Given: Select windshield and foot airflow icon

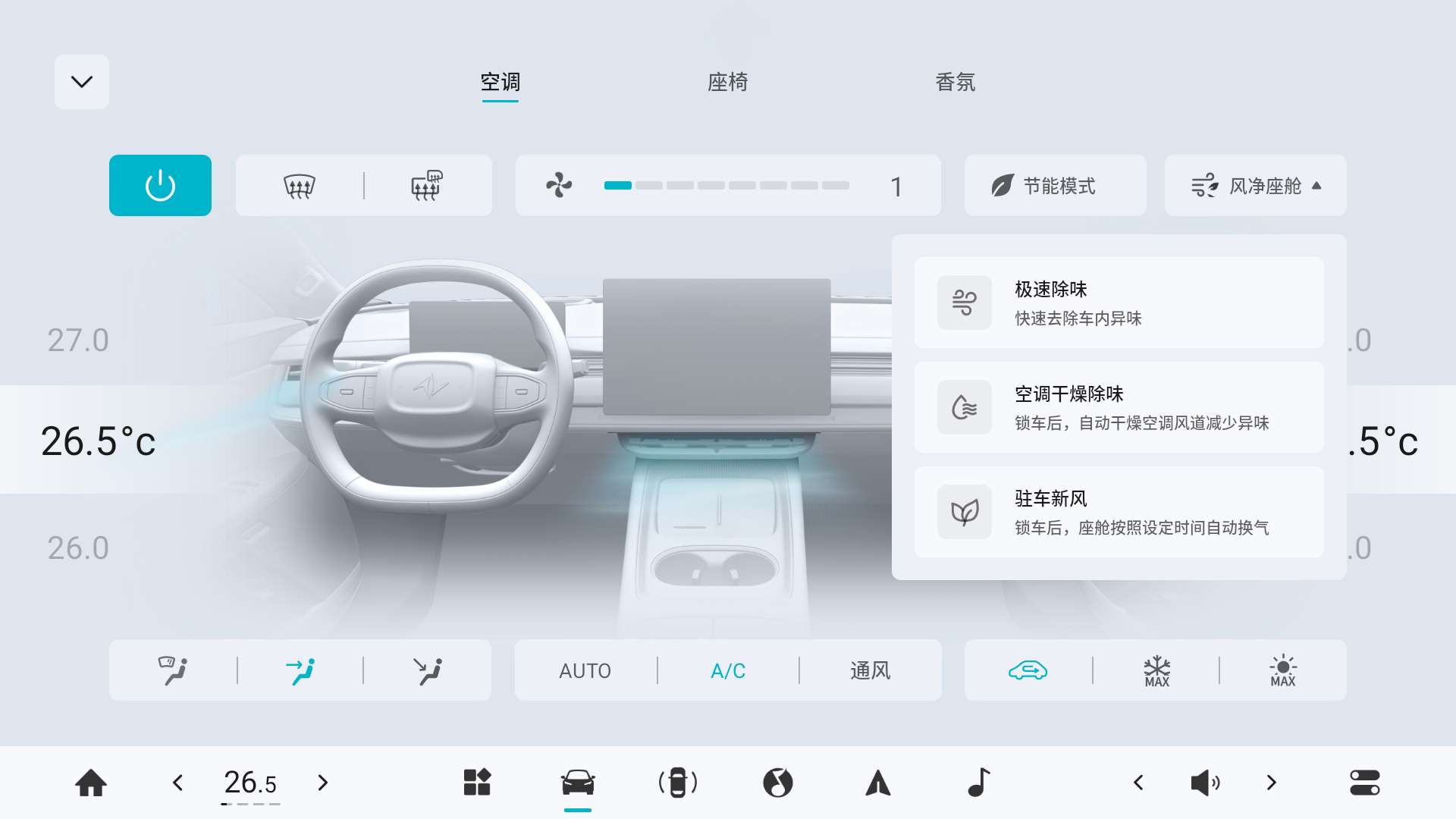Looking at the screenshot, I should pos(173,670).
